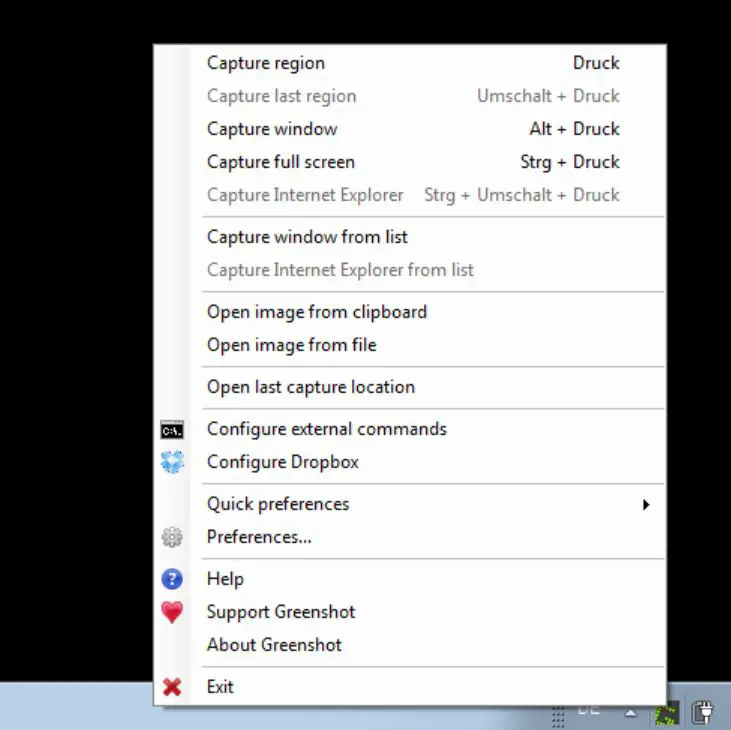Click the Dropbox icon in the menu
This screenshot has width=731, height=730.
pos(172,462)
